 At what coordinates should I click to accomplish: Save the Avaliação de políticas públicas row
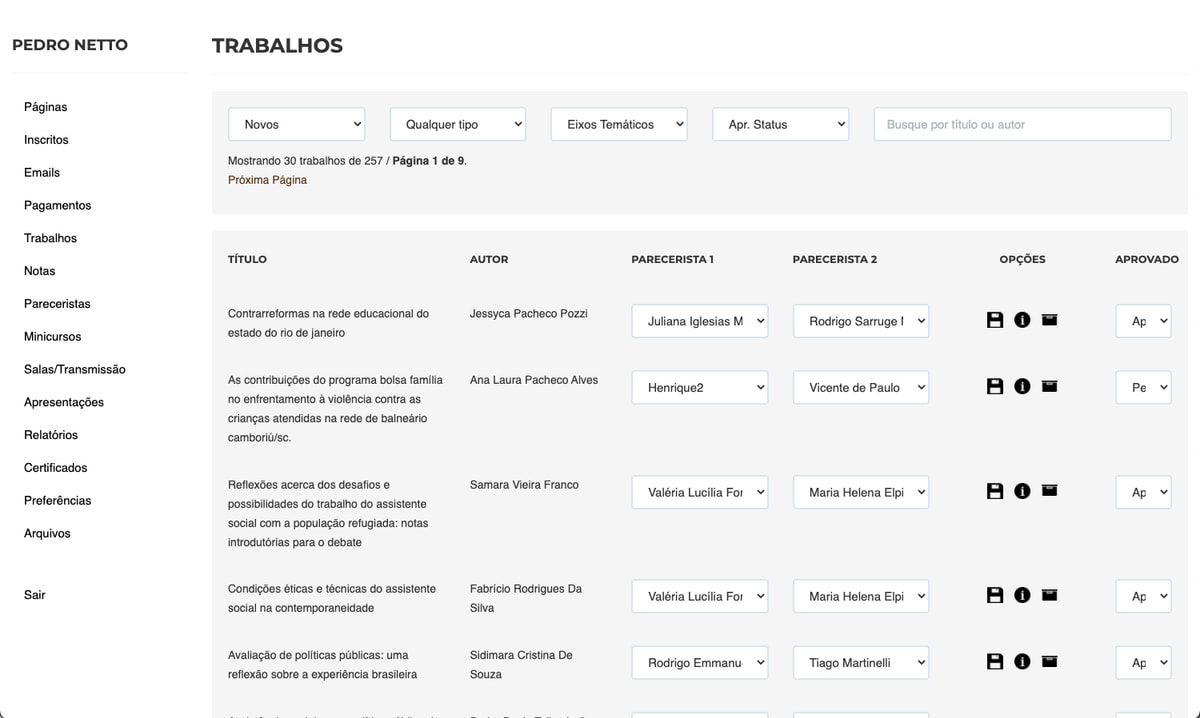[995, 661]
